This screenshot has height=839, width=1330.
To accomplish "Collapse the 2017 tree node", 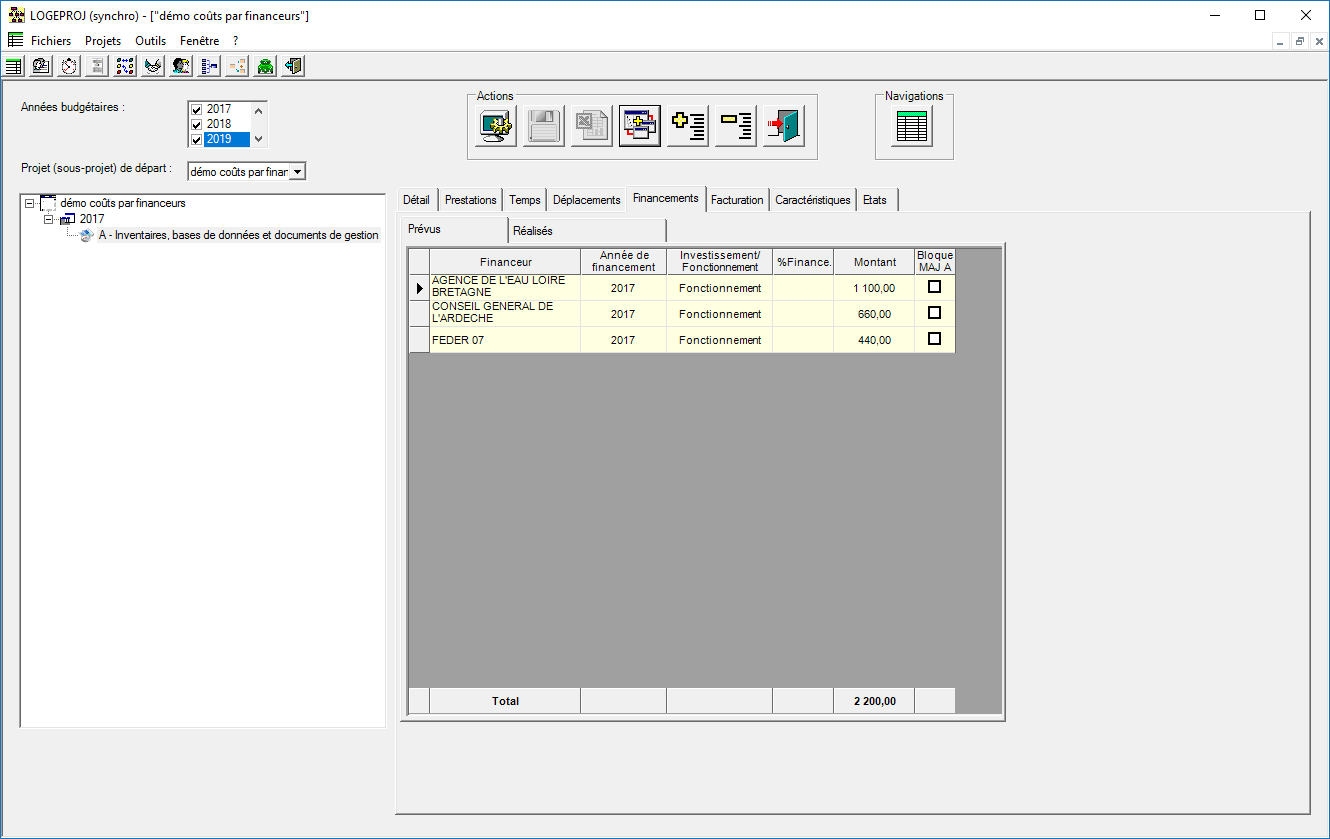I will [48, 219].
